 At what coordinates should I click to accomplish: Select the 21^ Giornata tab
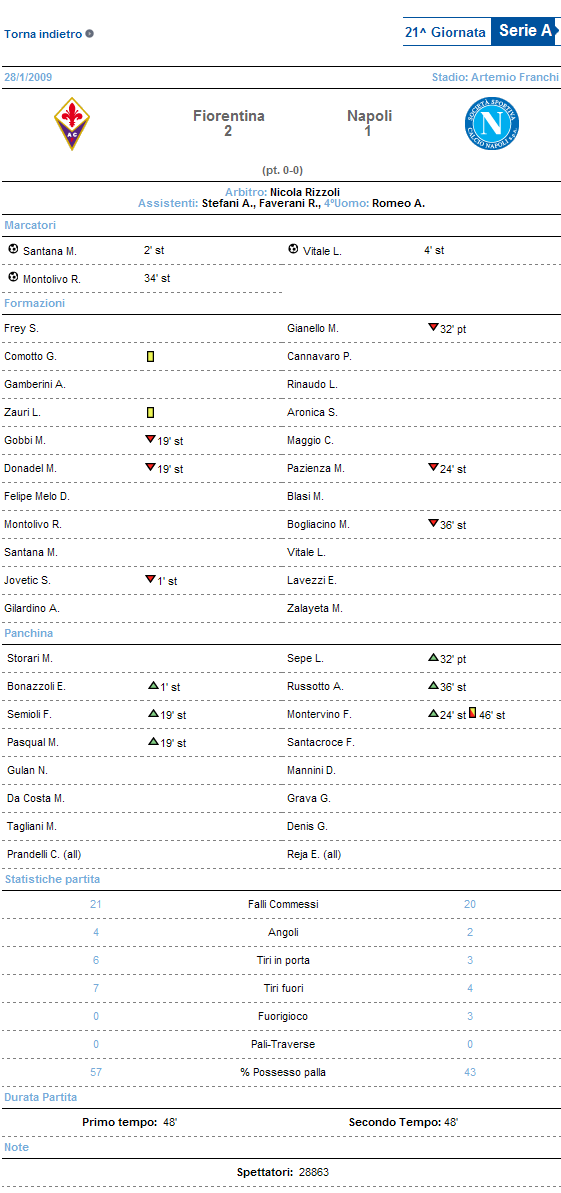(x=446, y=33)
